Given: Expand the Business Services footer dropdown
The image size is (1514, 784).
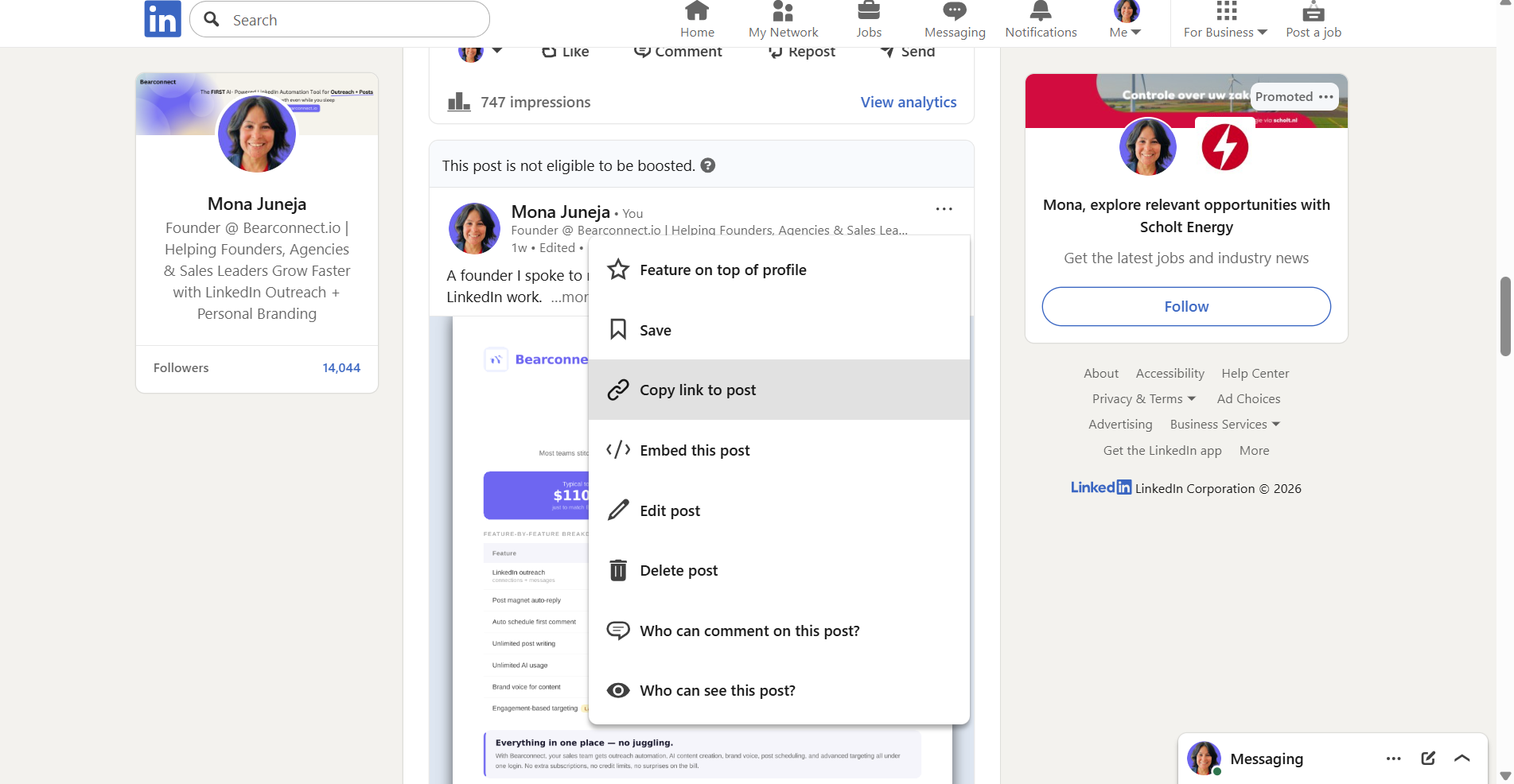Looking at the screenshot, I should pyautogui.click(x=1224, y=425).
